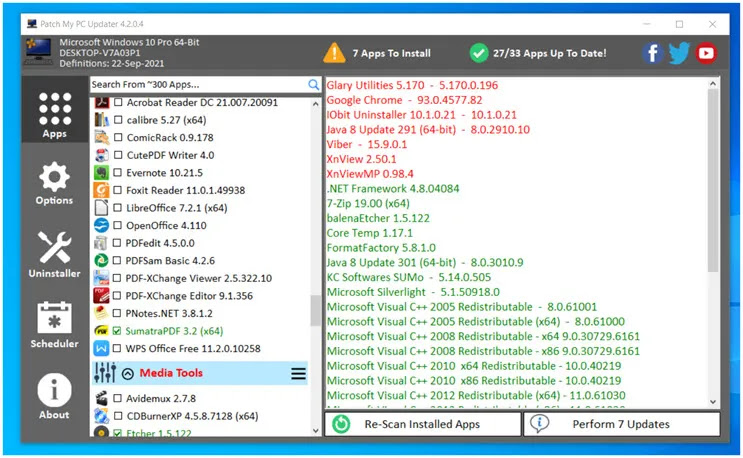Image resolution: width=743 pixels, height=458 pixels.
Task: Select the XnView 2.50.1 entry
Action: (362, 159)
